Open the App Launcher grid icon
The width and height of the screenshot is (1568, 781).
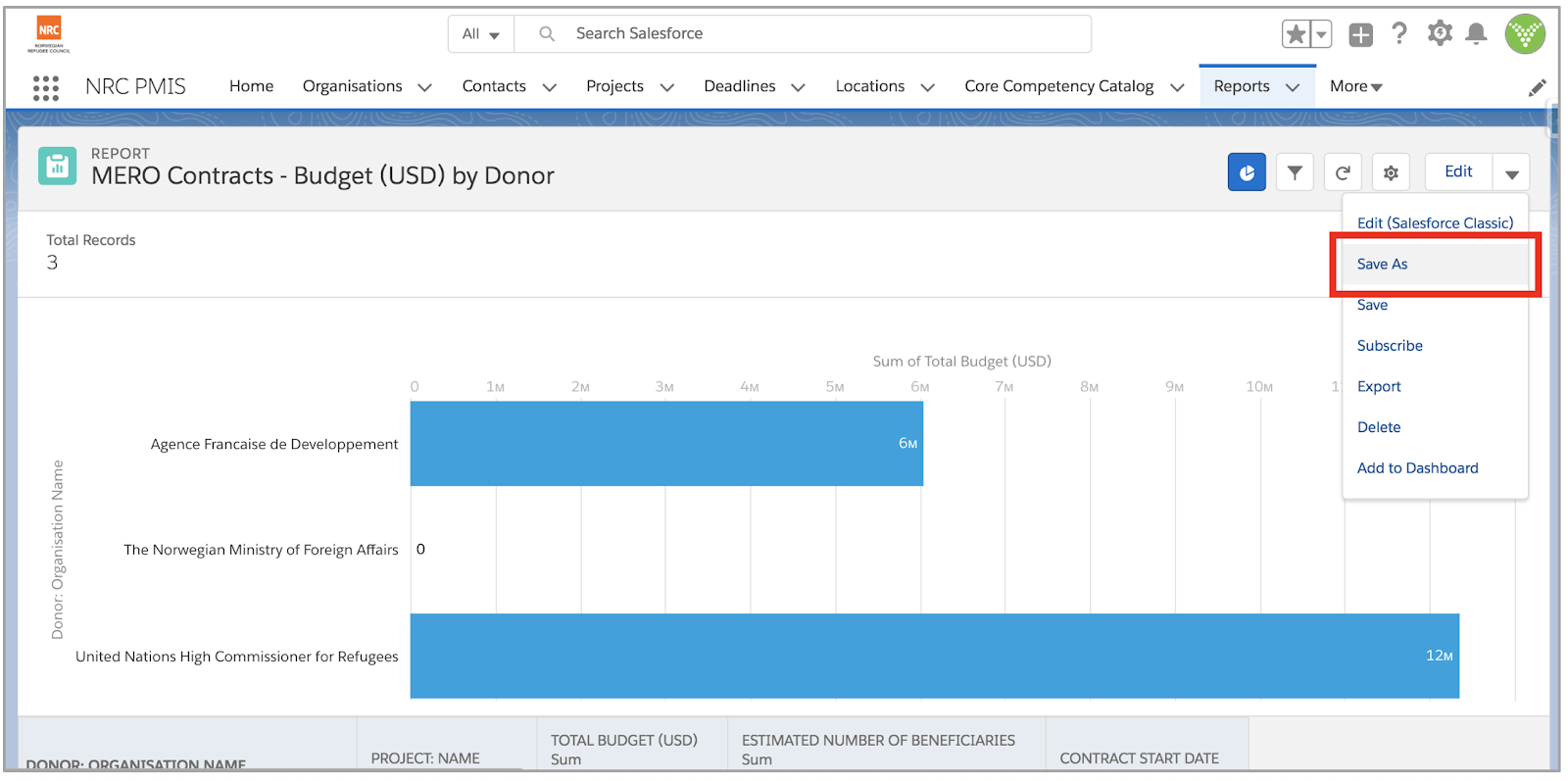pyautogui.click(x=45, y=87)
